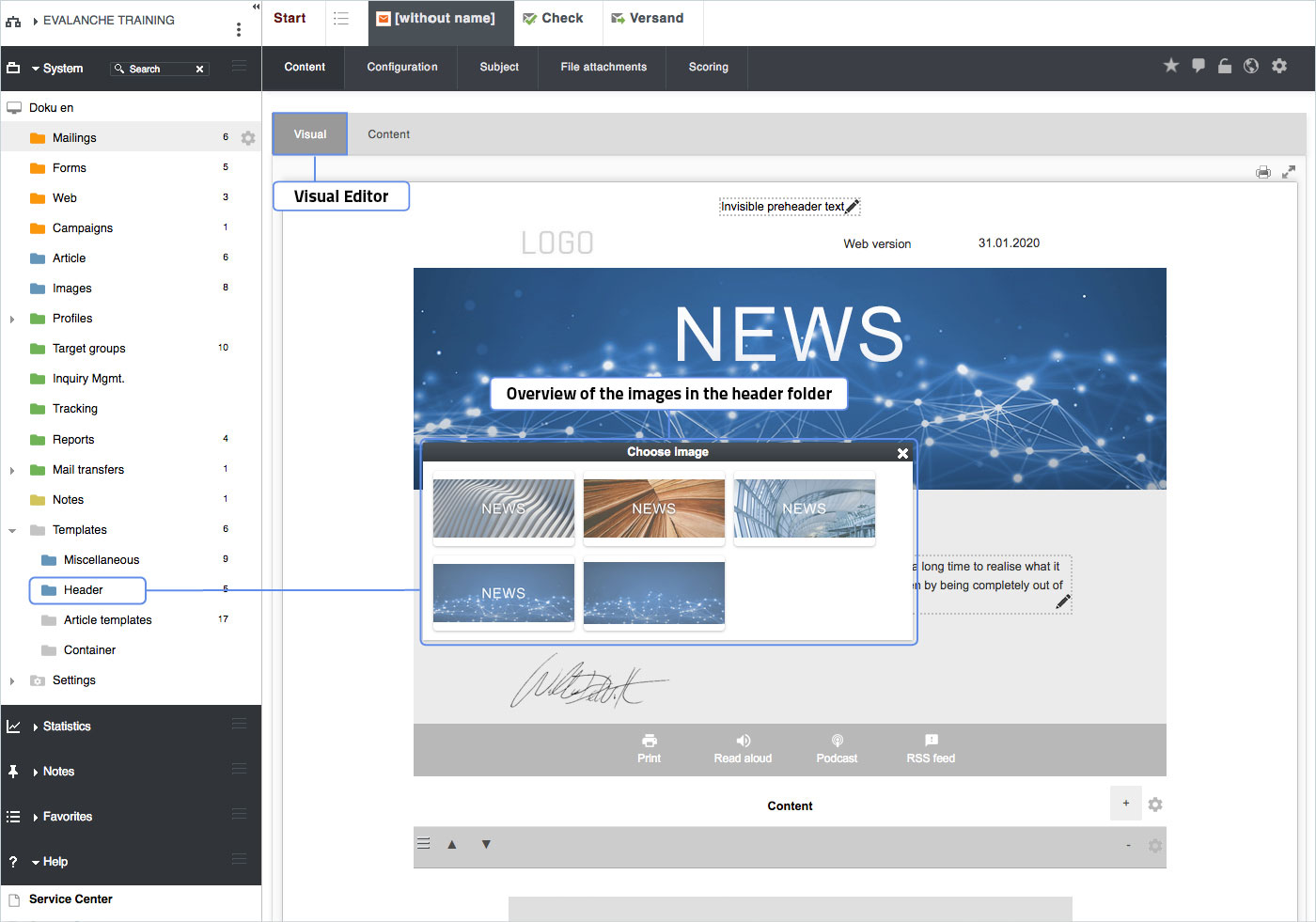Click the unlock padlock icon

(x=1224, y=66)
